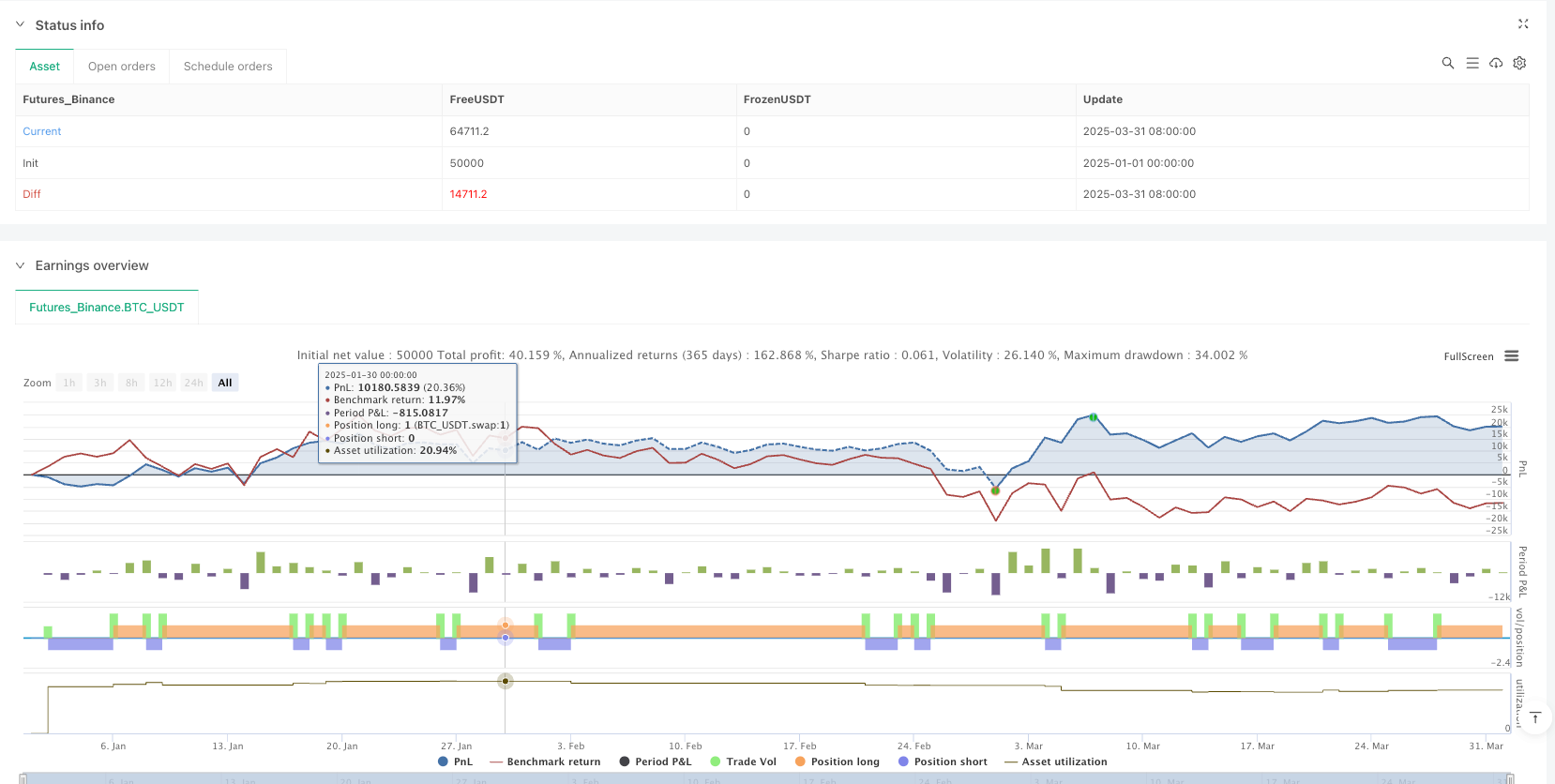
Task: Click the scroll-to-top arrow icon
Action: (1535, 718)
